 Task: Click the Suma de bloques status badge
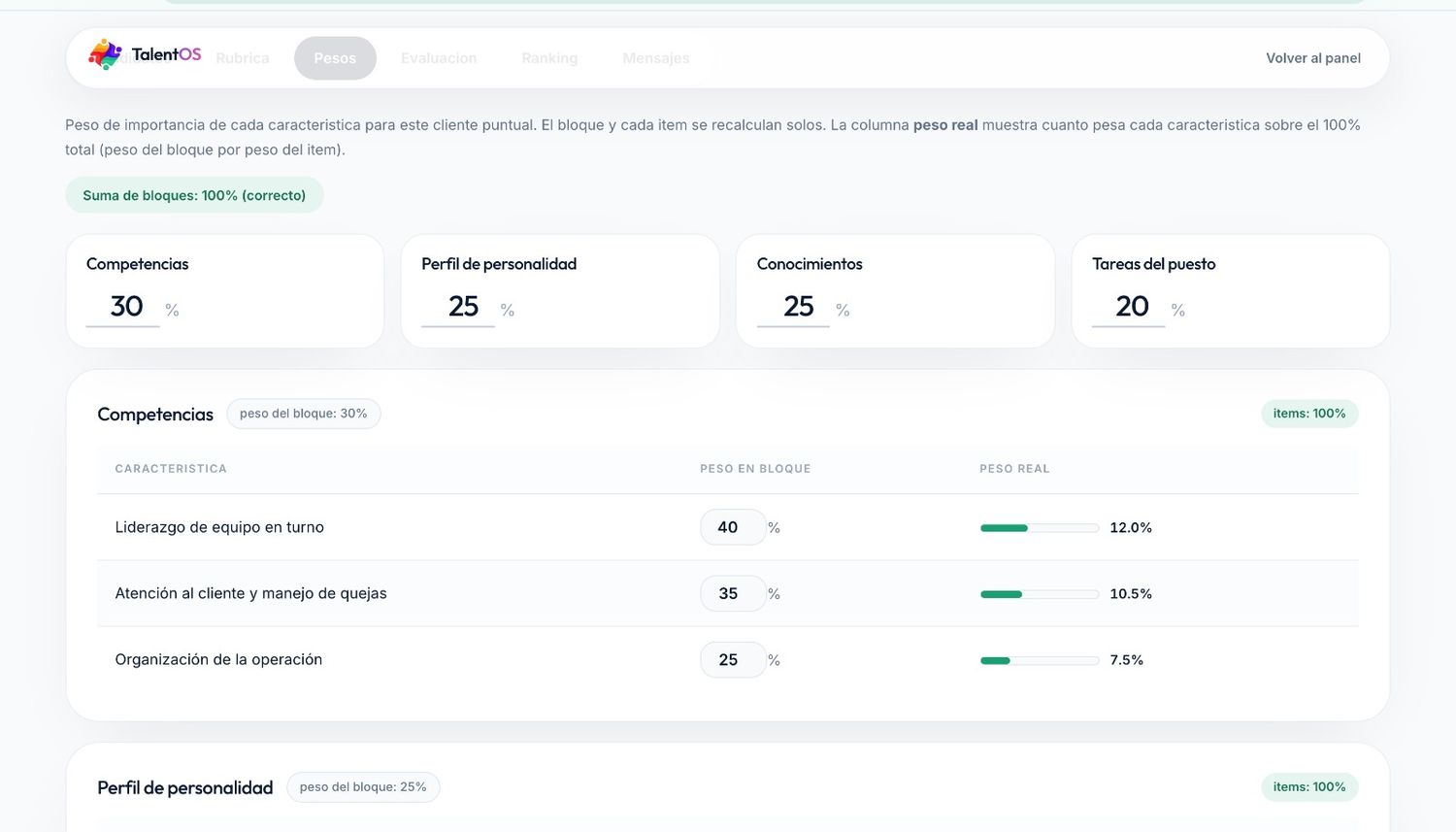click(x=194, y=195)
